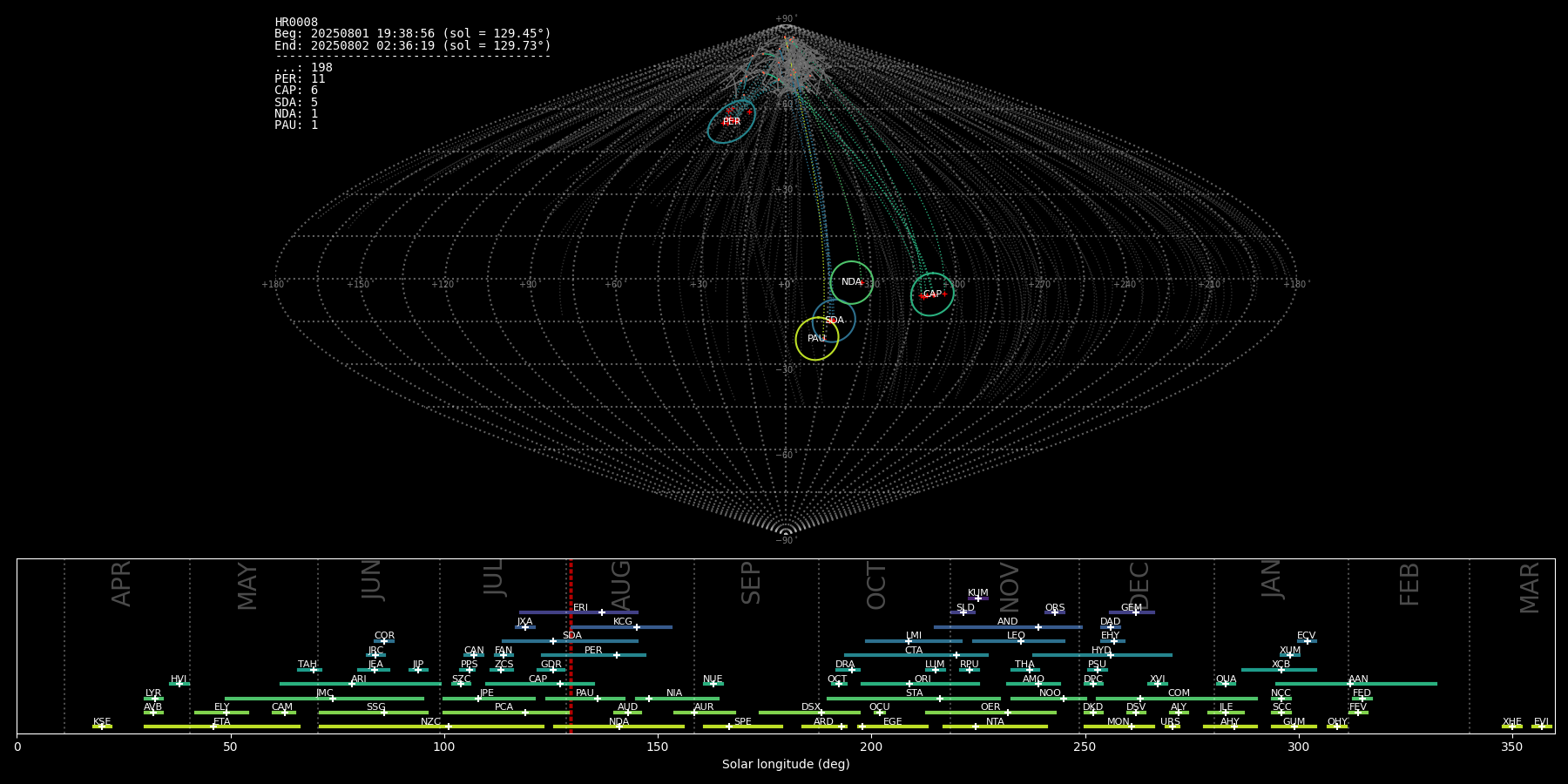
Task: Click the OER shower label in timeline
Action: click(990, 707)
